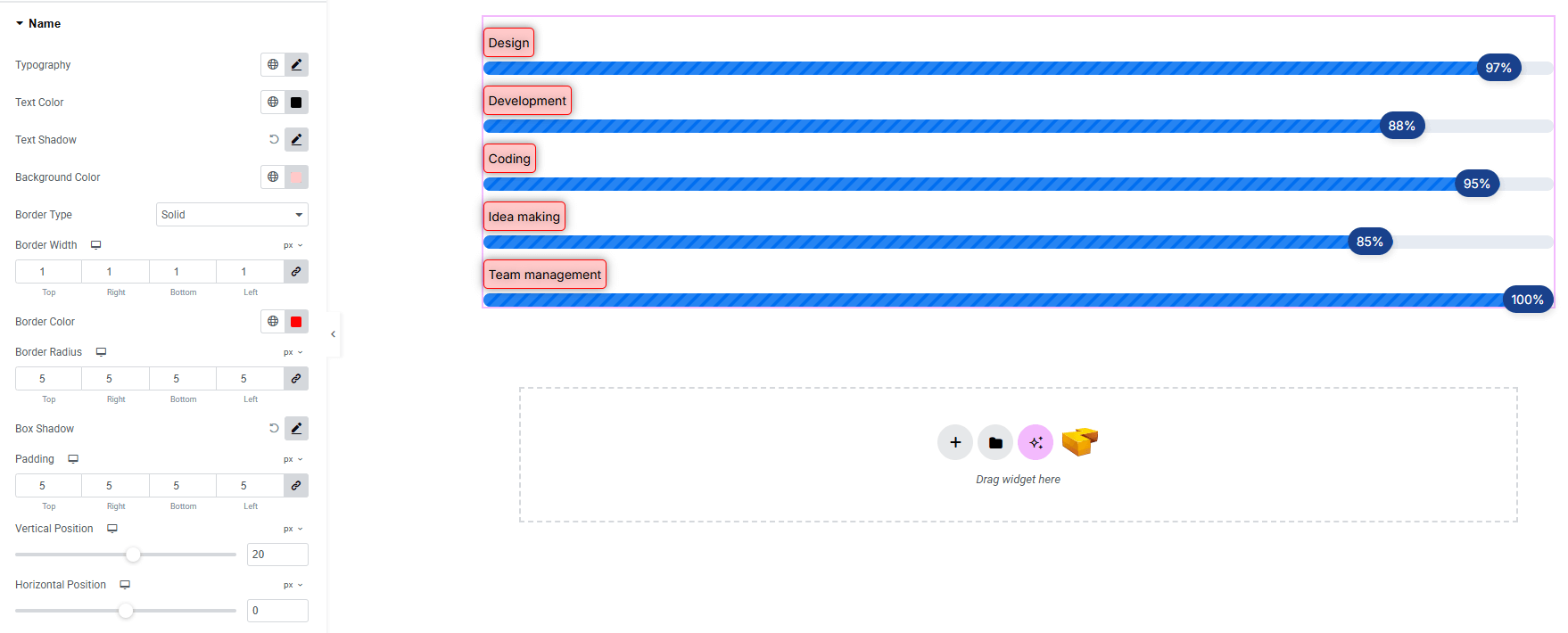Screen dimensions: 1568x633
Task: Open Box Shadow pencil editor
Action: click(296, 428)
